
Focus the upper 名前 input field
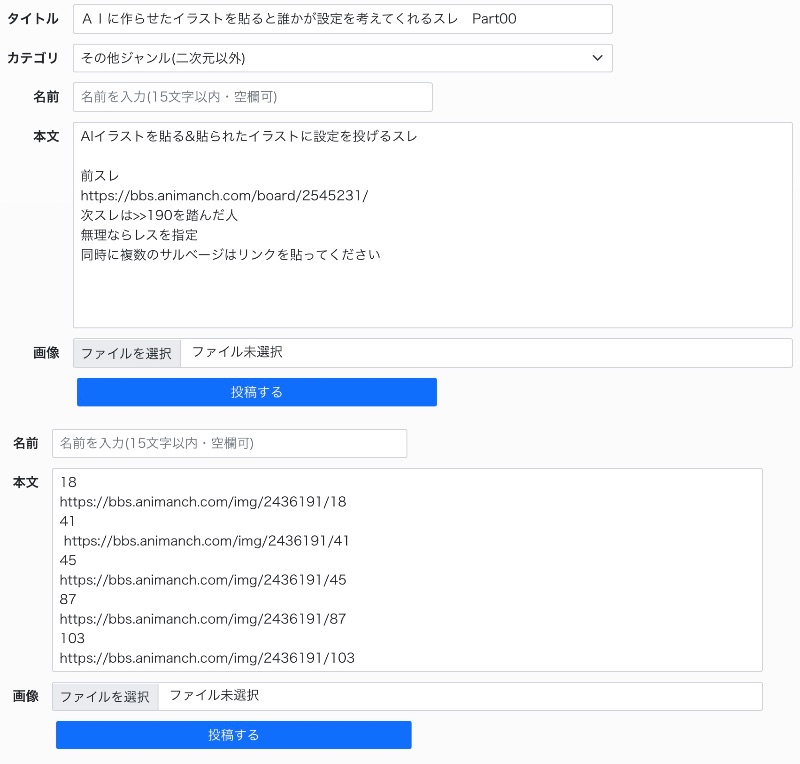click(x=253, y=97)
